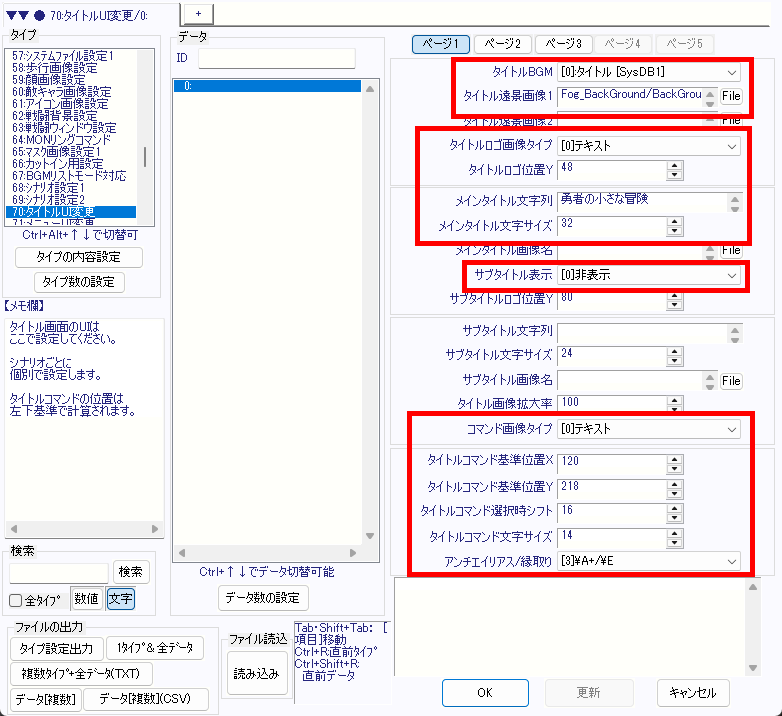Toggle the 文字 search mode button
The image size is (782, 716).
[120, 599]
